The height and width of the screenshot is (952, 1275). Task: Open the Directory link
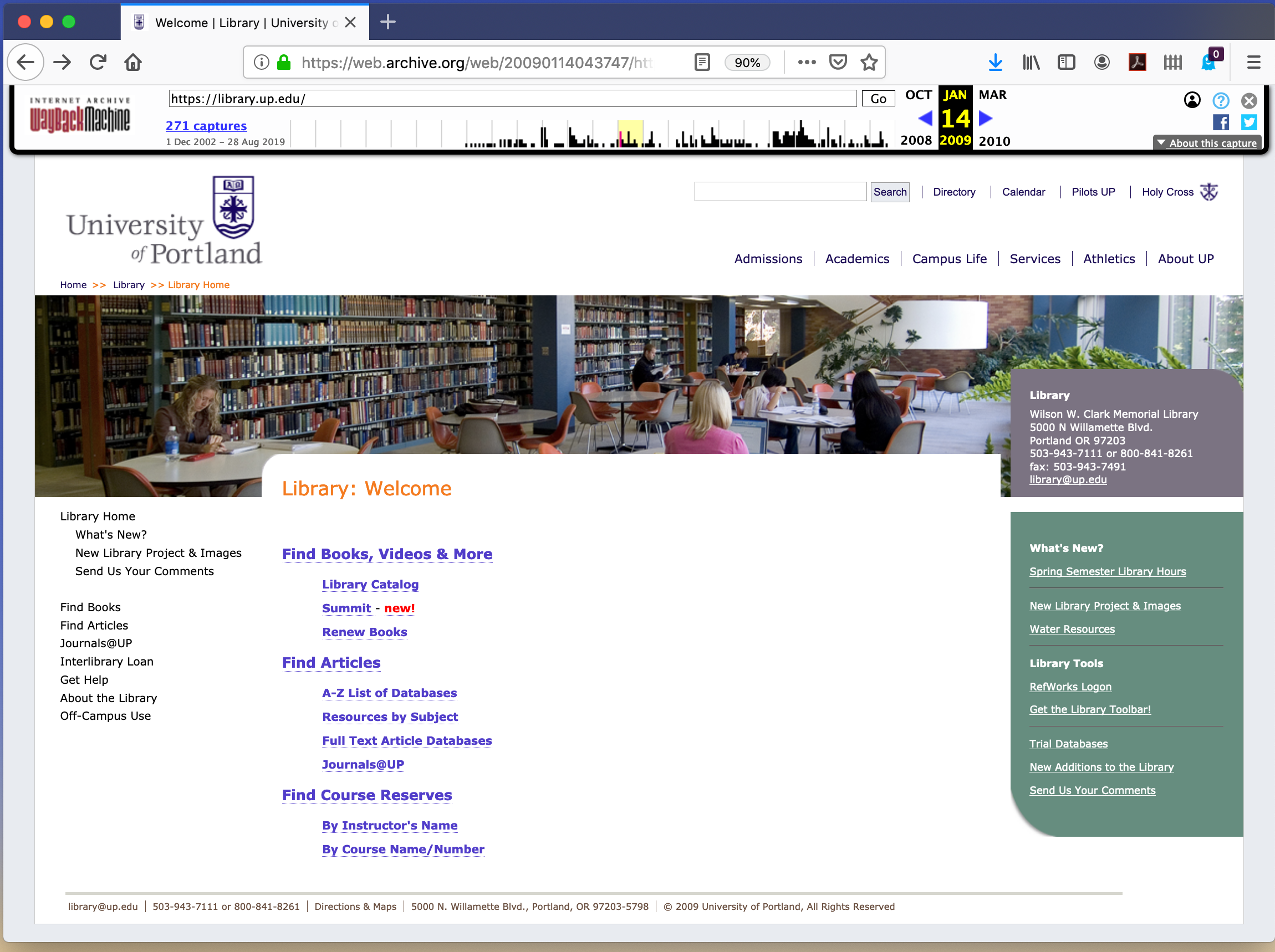(954, 192)
